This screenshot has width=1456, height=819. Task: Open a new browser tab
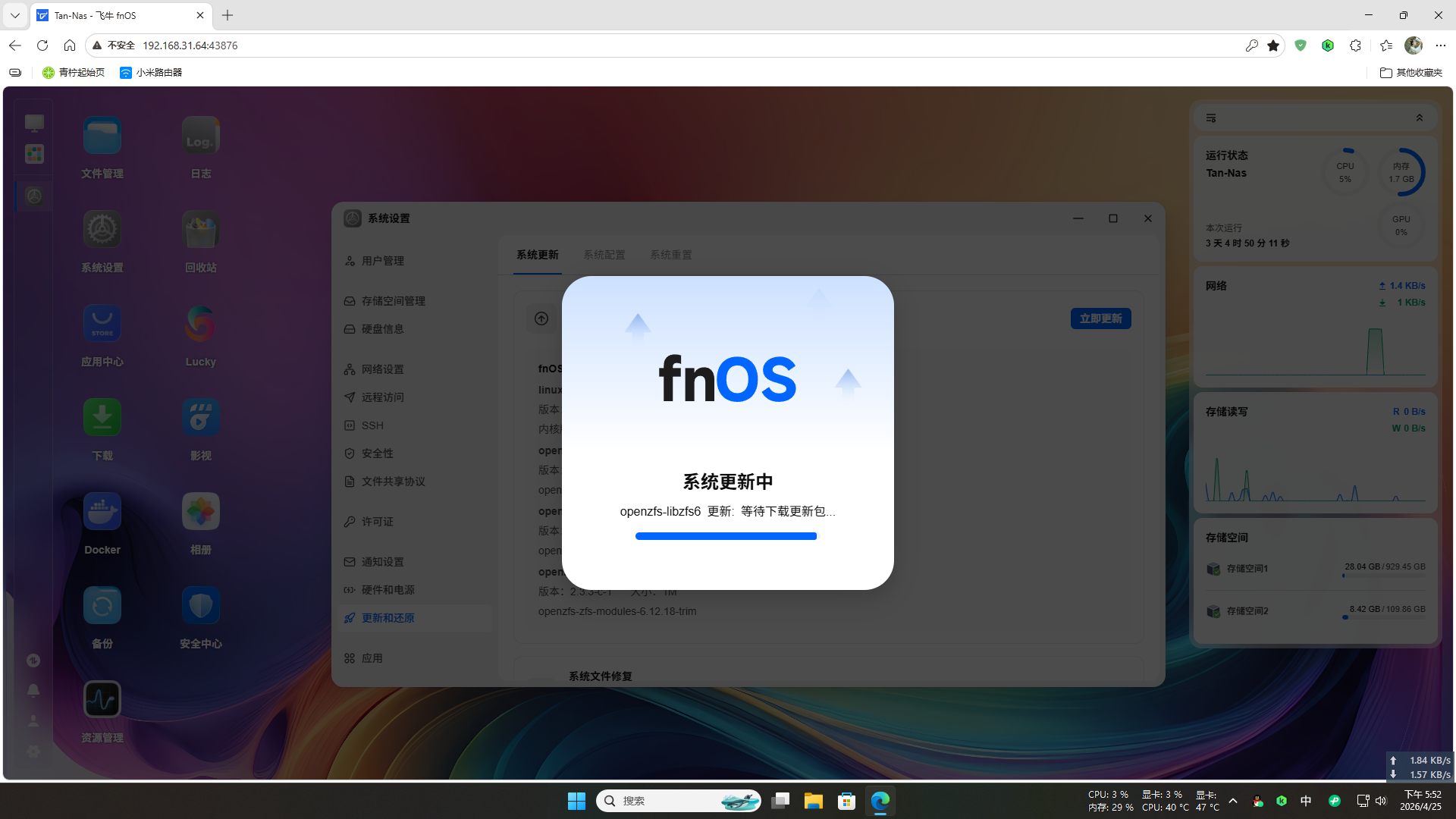point(227,15)
